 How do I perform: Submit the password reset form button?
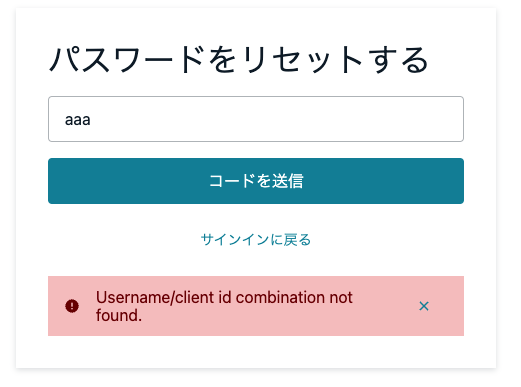pos(256,181)
